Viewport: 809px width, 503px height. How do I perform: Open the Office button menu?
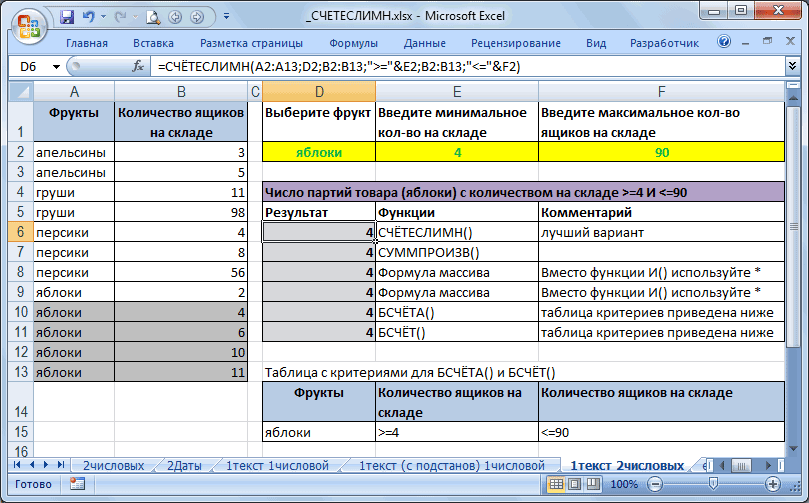(x=29, y=26)
